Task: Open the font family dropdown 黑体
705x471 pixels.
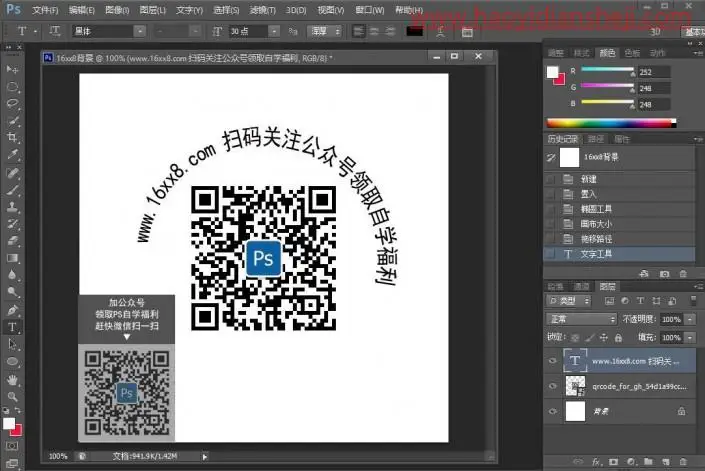Action: coord(140,31)
